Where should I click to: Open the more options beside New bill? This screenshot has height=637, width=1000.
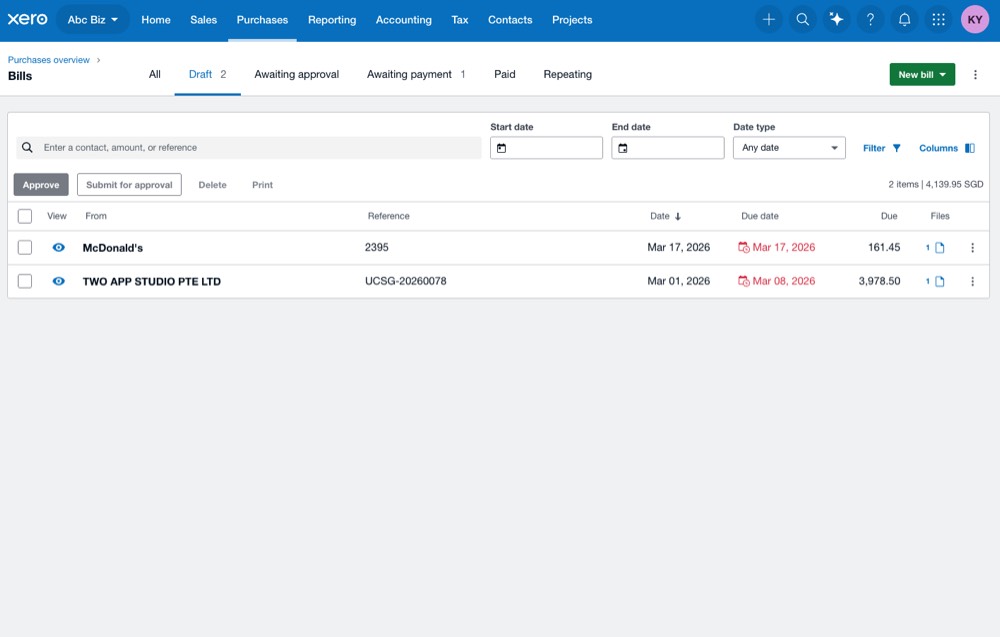(x=974, y=75)
